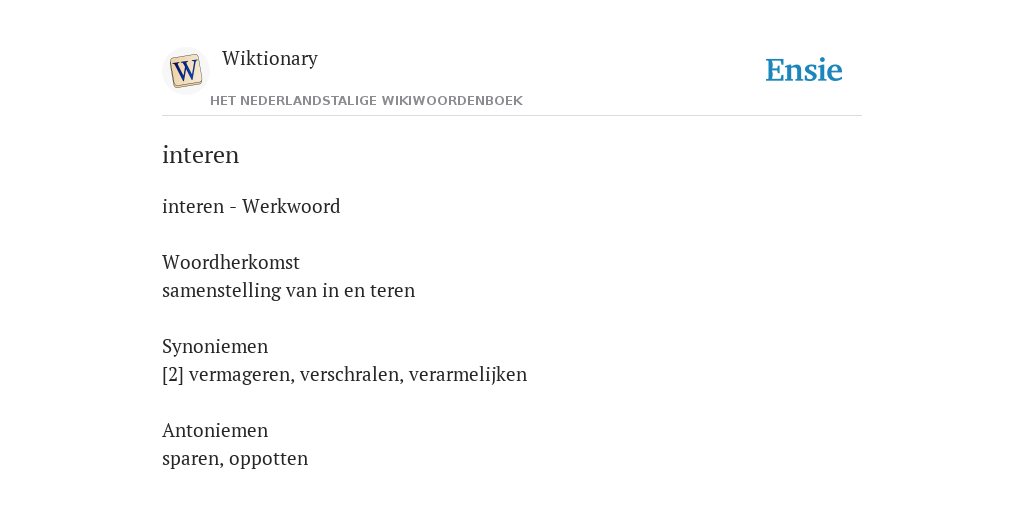Click the Wiktionary W logo icon
This screenshot has width=1024, height=512.
point(186,71)
